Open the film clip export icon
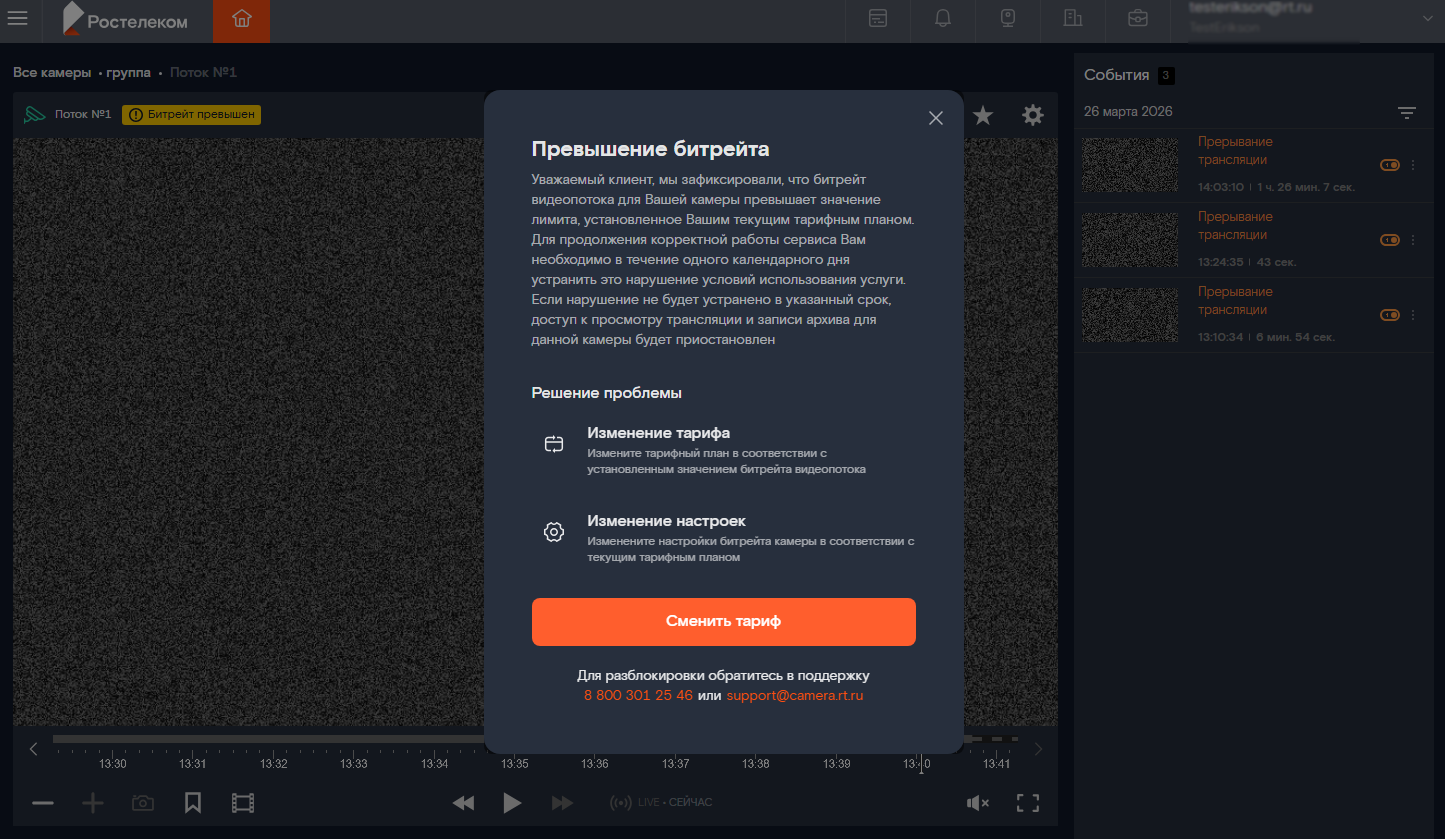 [243, 803]
